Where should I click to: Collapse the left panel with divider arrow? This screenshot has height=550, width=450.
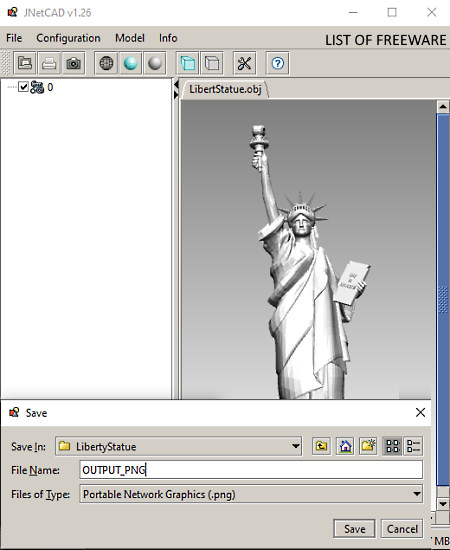[176, 85]
